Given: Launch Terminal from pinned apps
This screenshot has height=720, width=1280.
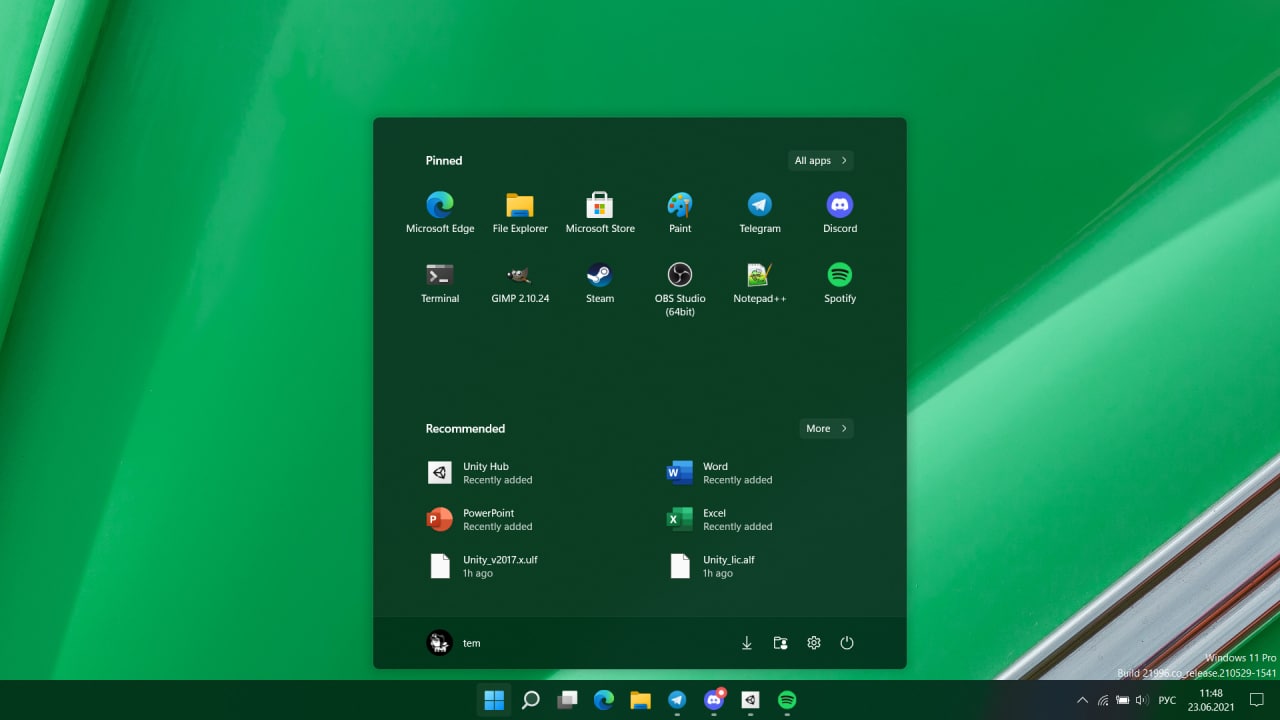Looking at the screenshot, I should pyautogui.click(x=440, y=283).
